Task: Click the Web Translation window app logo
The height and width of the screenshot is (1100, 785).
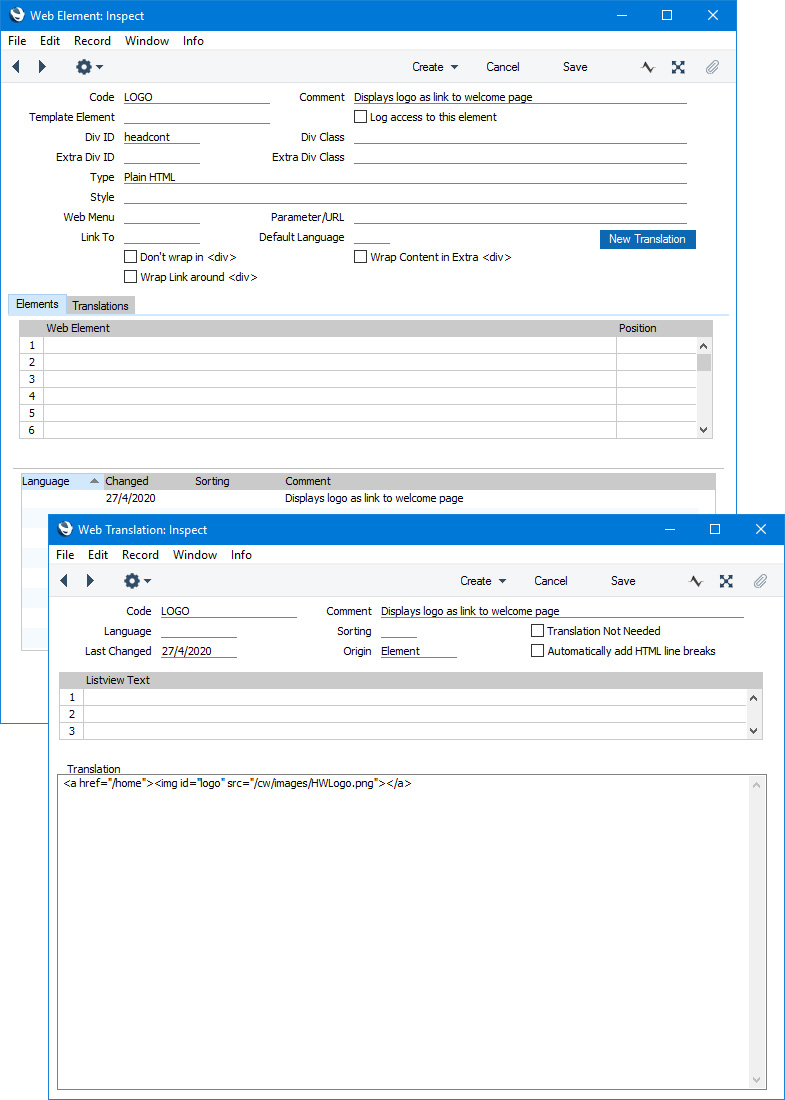Action: (x=65, y=530)
